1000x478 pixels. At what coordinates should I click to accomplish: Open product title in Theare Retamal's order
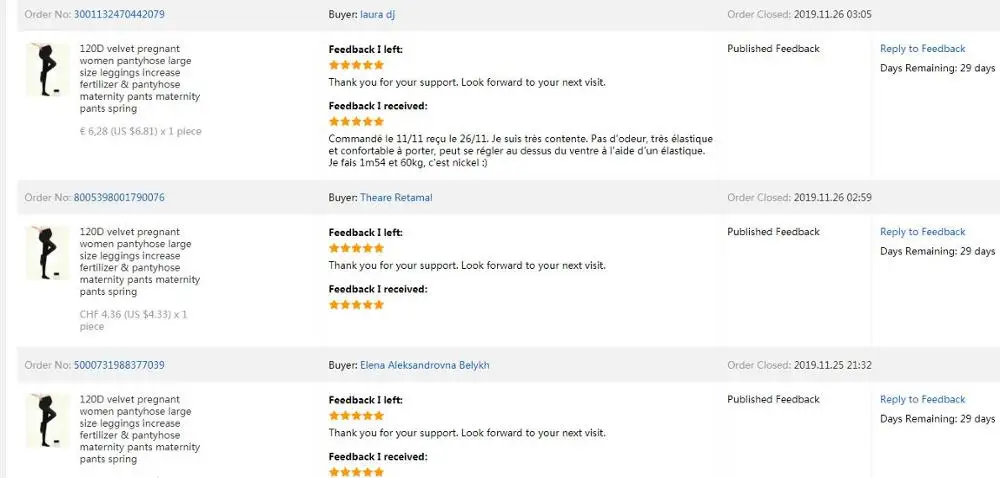(x=139, y=261)
